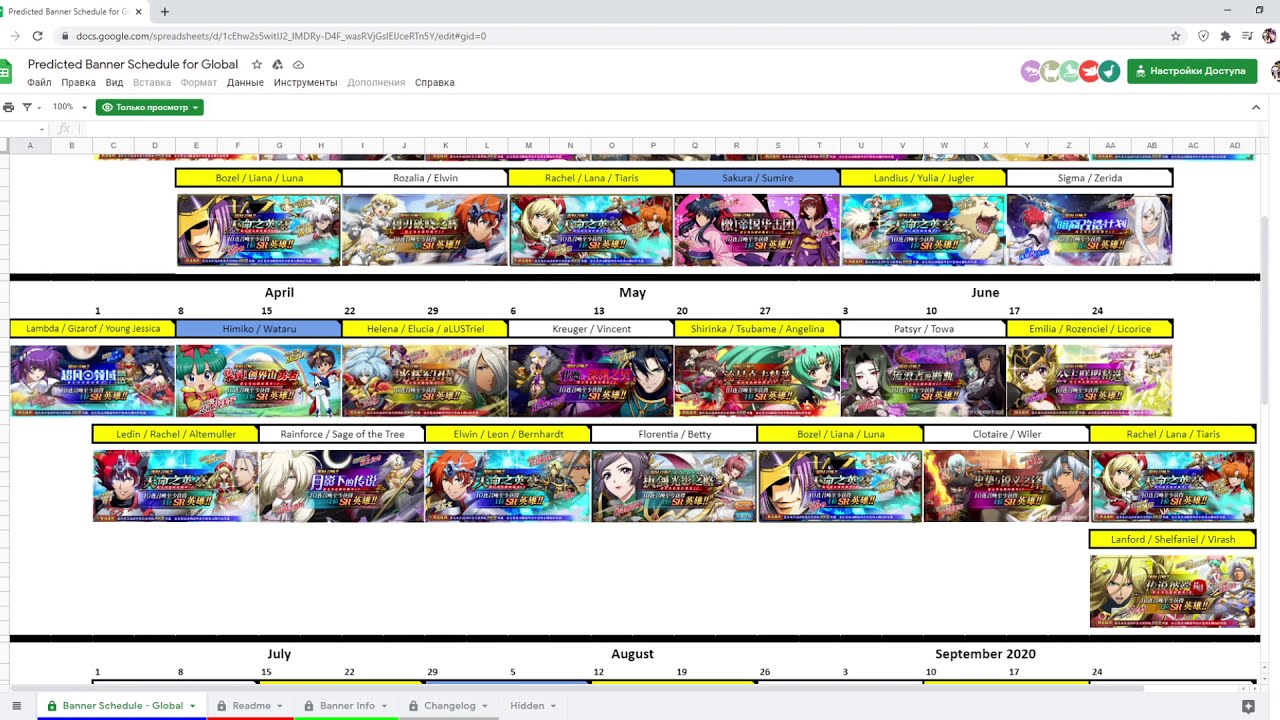Click the Explore button in bottom right

tap(1248, 706)
